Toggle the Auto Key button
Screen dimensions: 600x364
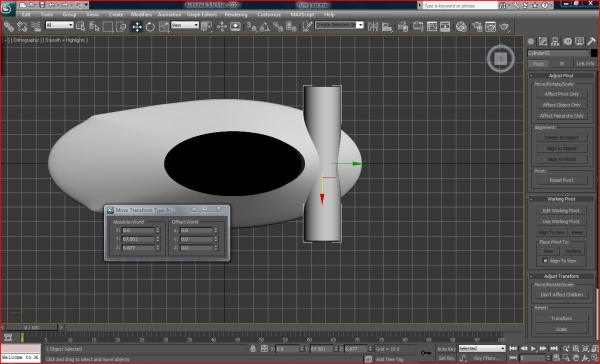446,349
